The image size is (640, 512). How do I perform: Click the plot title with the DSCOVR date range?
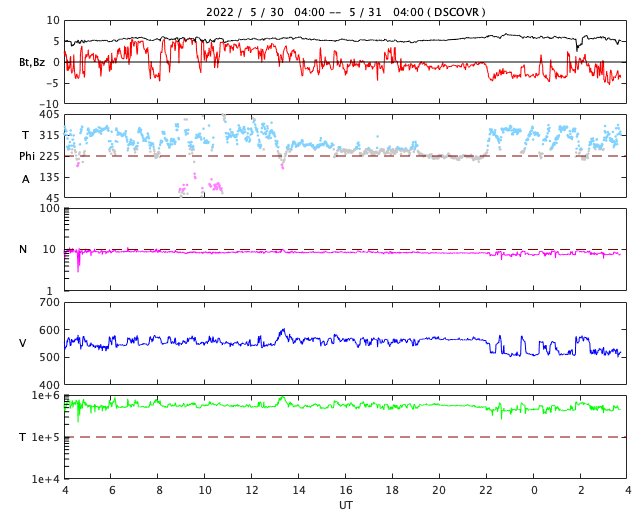tap(345, 12)
